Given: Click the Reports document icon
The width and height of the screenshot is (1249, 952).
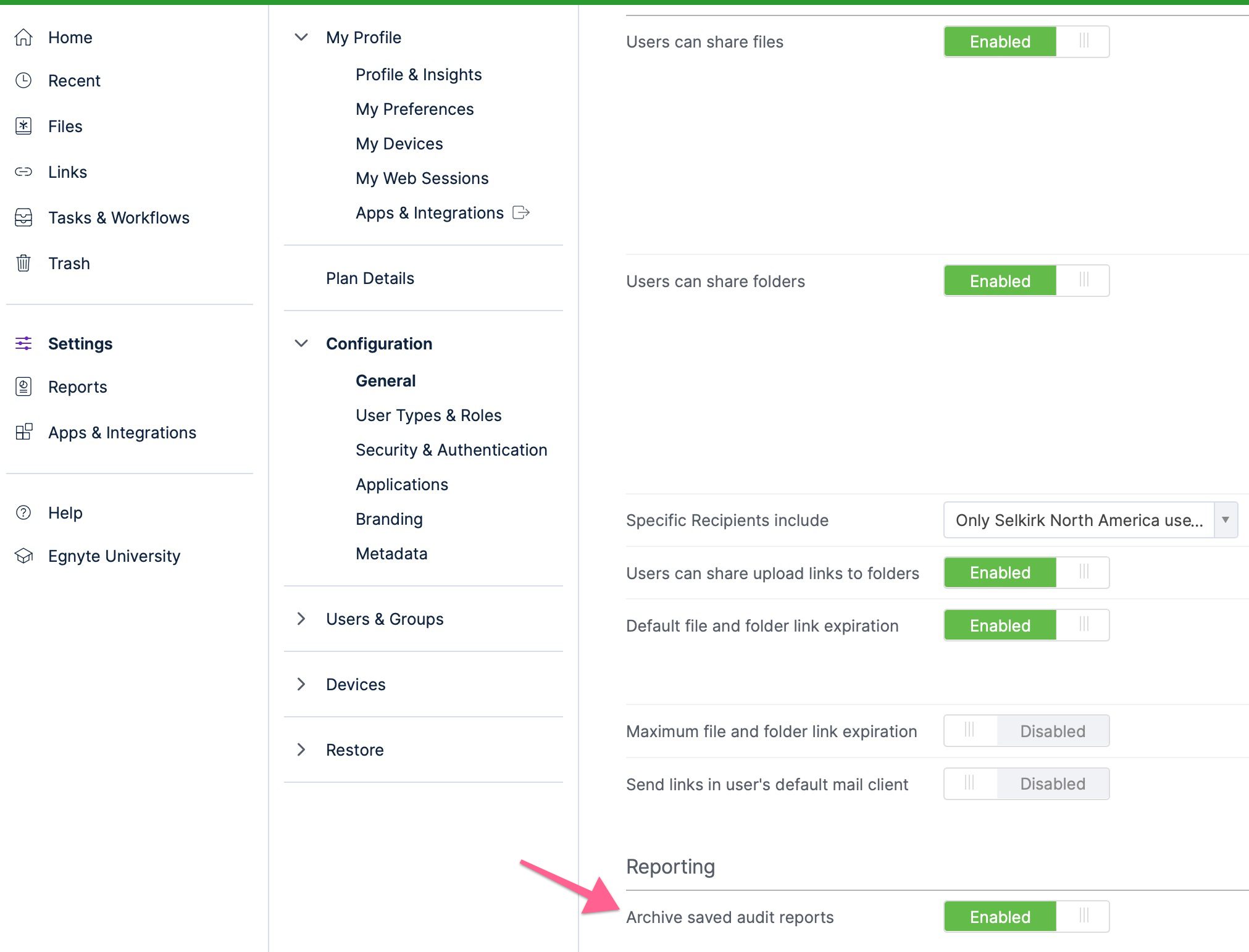Looking at the screenshot, I should 23,386.
